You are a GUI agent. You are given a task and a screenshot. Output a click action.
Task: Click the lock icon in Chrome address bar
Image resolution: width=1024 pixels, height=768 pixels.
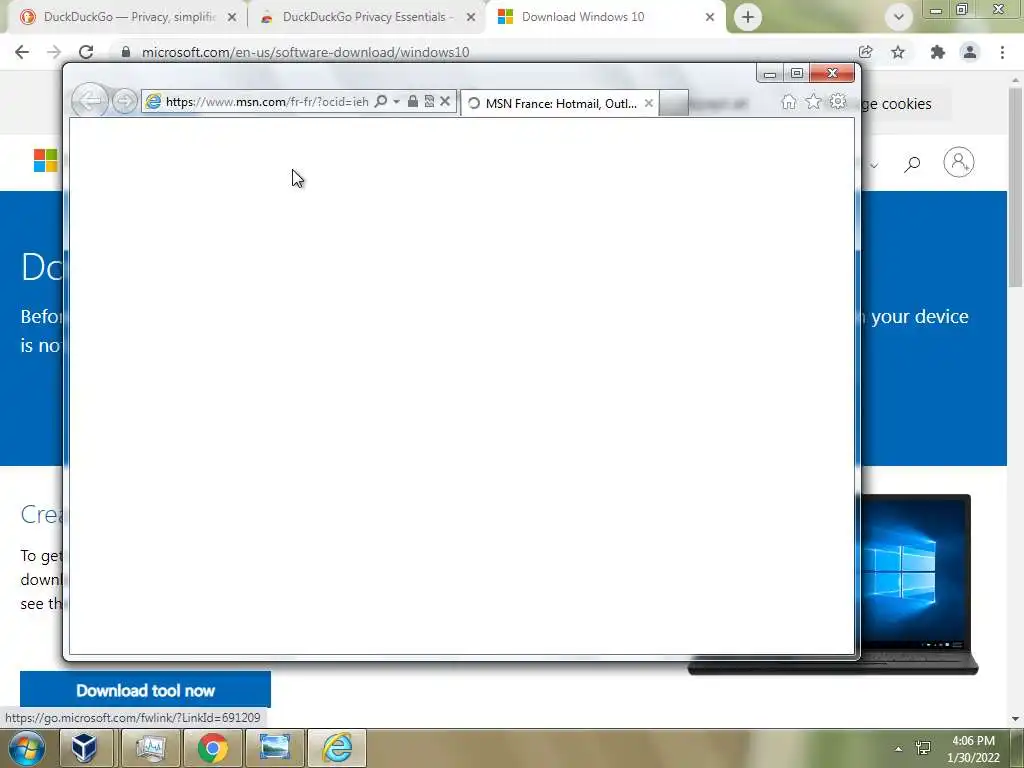[126, 52]
